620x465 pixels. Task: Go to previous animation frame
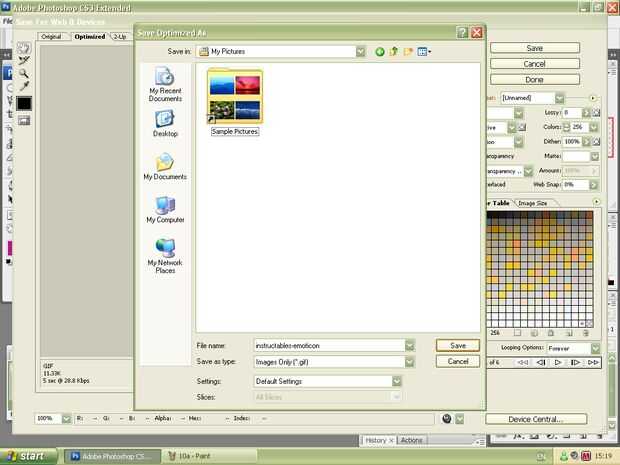[541, 362]
